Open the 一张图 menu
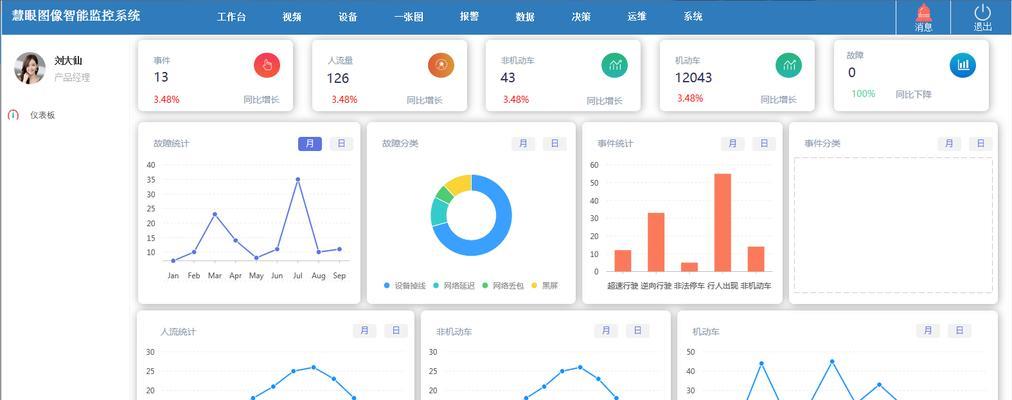The height and width of the screenshot is (400, 1012). 409,17
